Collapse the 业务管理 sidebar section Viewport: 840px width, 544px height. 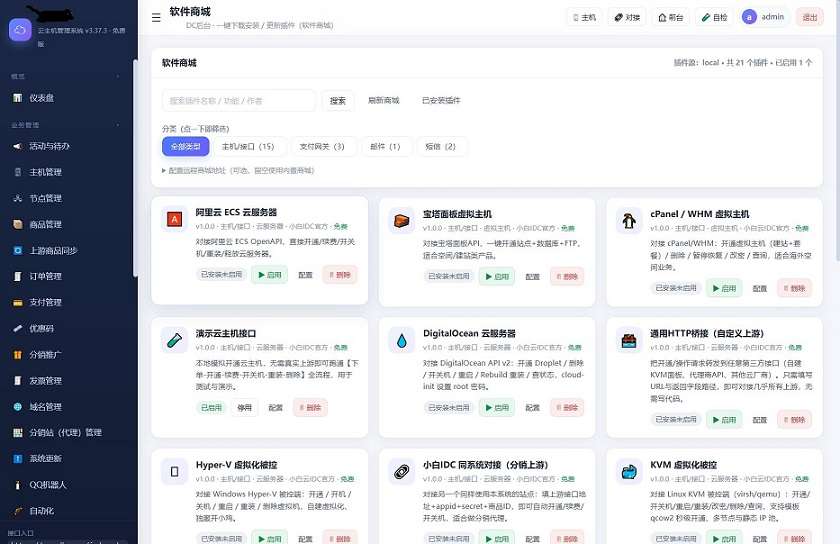point(118,125)
